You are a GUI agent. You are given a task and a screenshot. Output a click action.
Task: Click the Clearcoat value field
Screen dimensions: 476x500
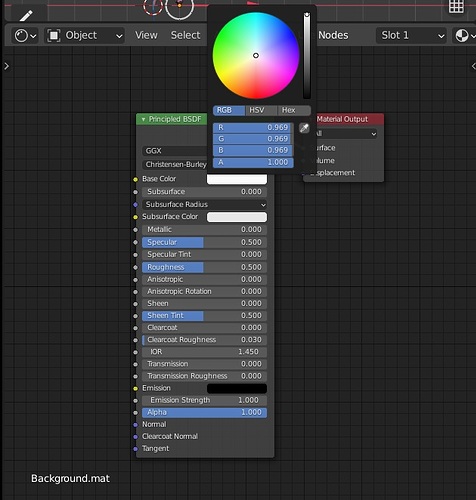(x=204, y=328)
